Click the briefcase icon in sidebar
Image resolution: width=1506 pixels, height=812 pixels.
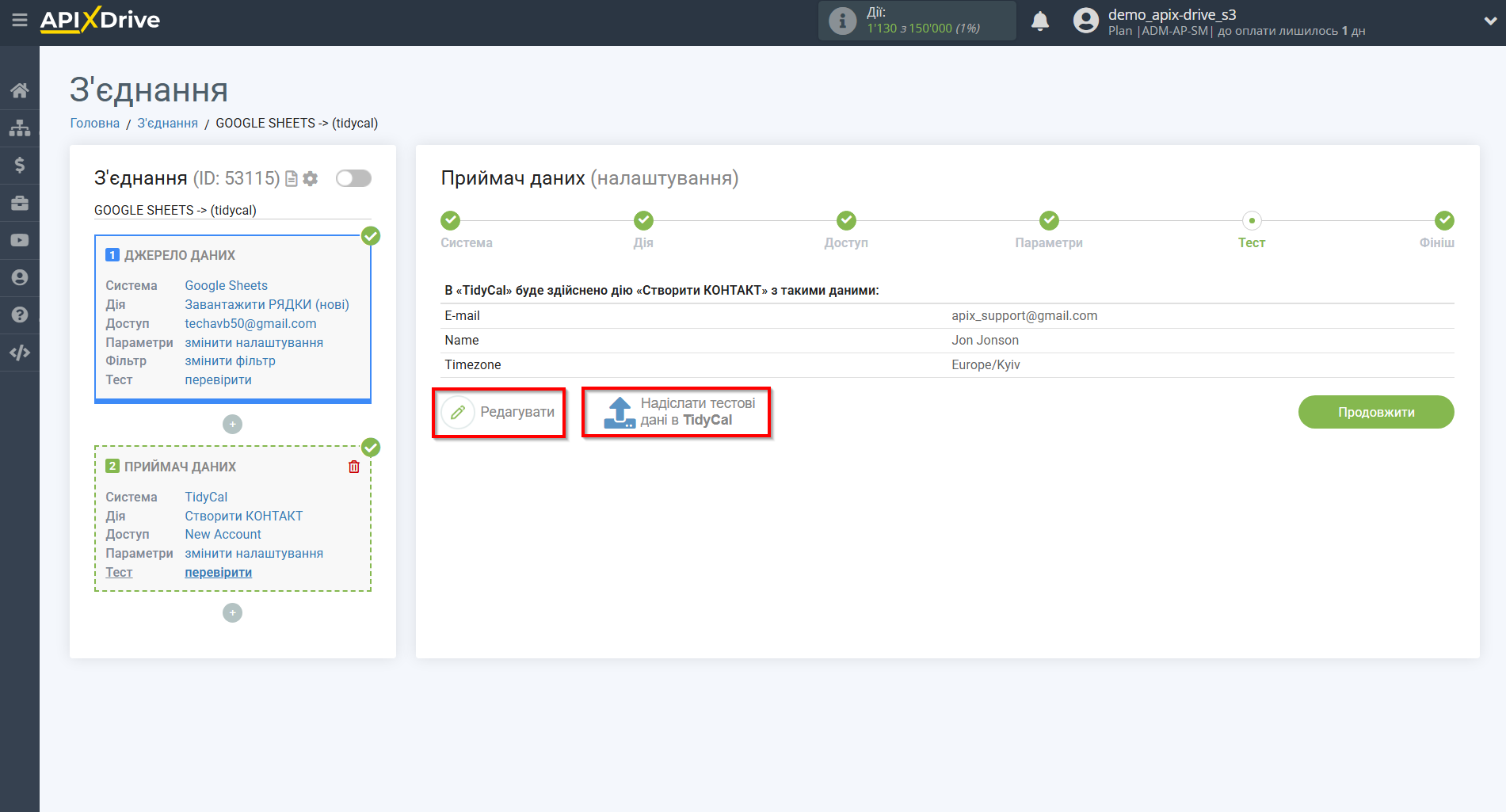point(20,203)
